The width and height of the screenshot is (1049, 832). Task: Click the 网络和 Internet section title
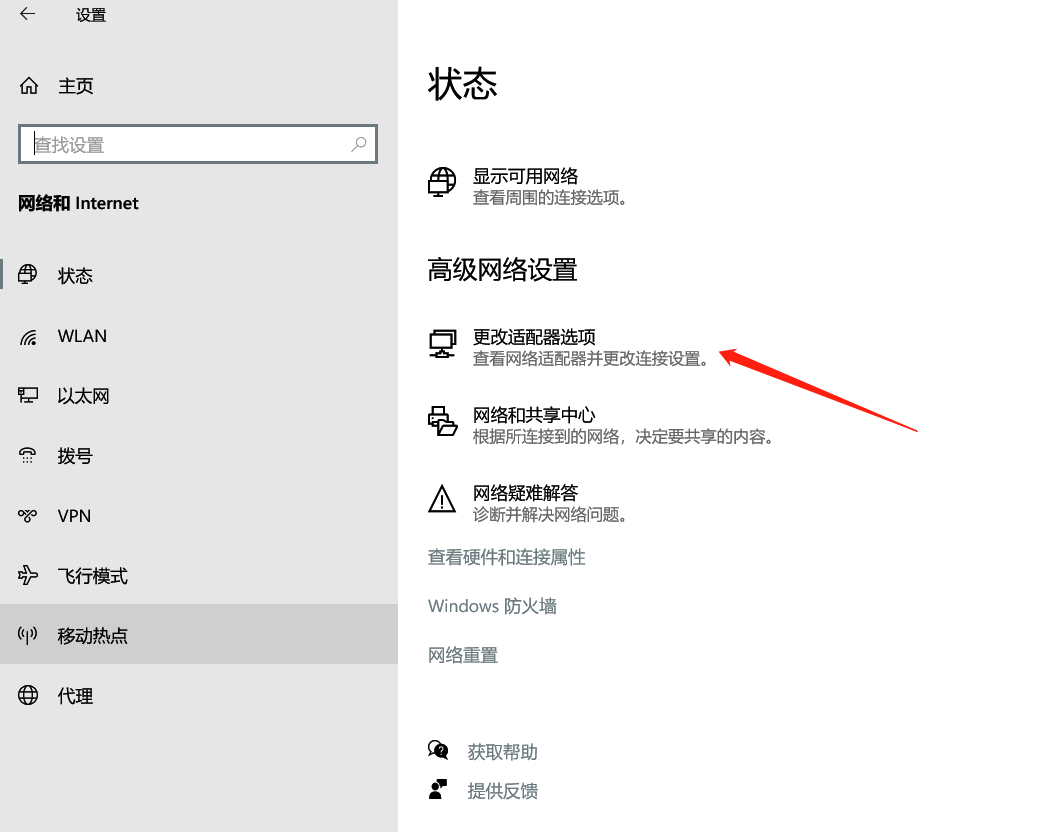pos(78,203)
